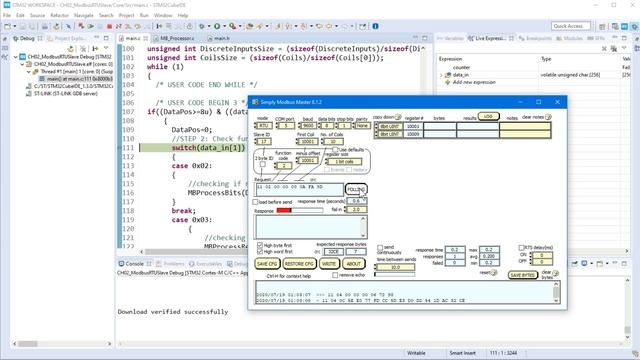This screenshot has height=360, width=640.
Task: Switch to the Debug perspective icon at far right
Action: tap(634, 27)
